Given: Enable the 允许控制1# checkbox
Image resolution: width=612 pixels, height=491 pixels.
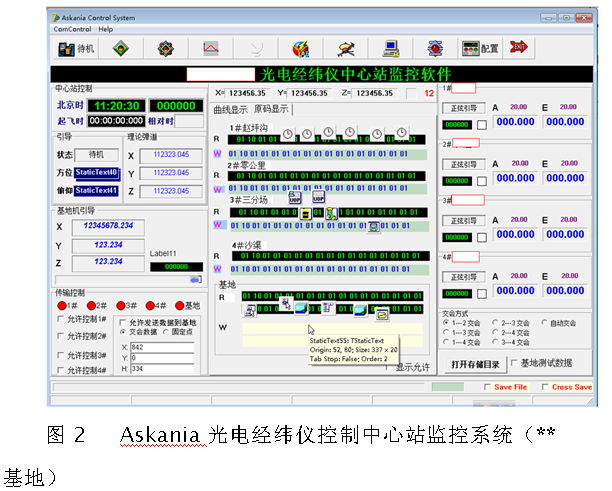Looking at the screenshot, I should [x=61, y=319].
